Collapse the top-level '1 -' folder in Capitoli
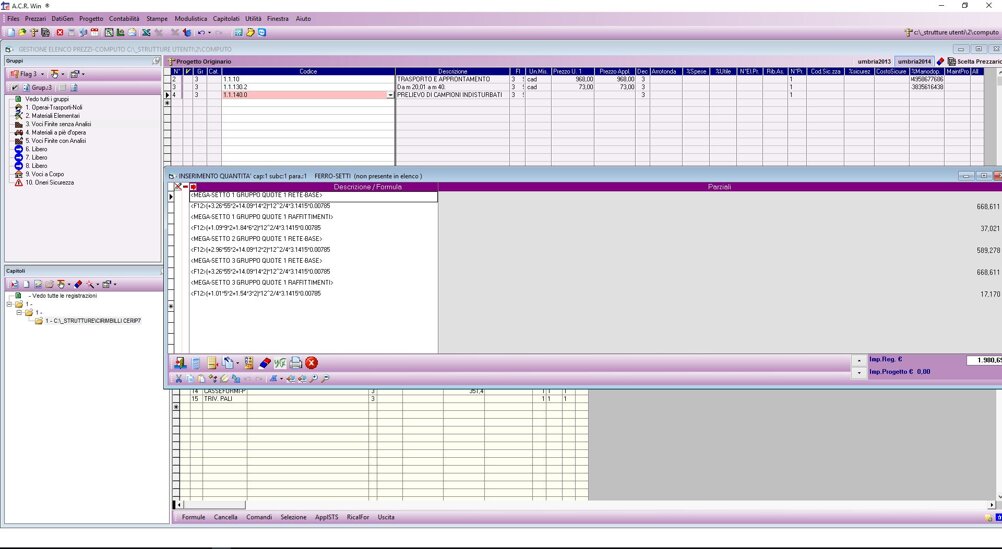Image resolution: width=1002 pixels, height=549 pixels. (9, 304)
